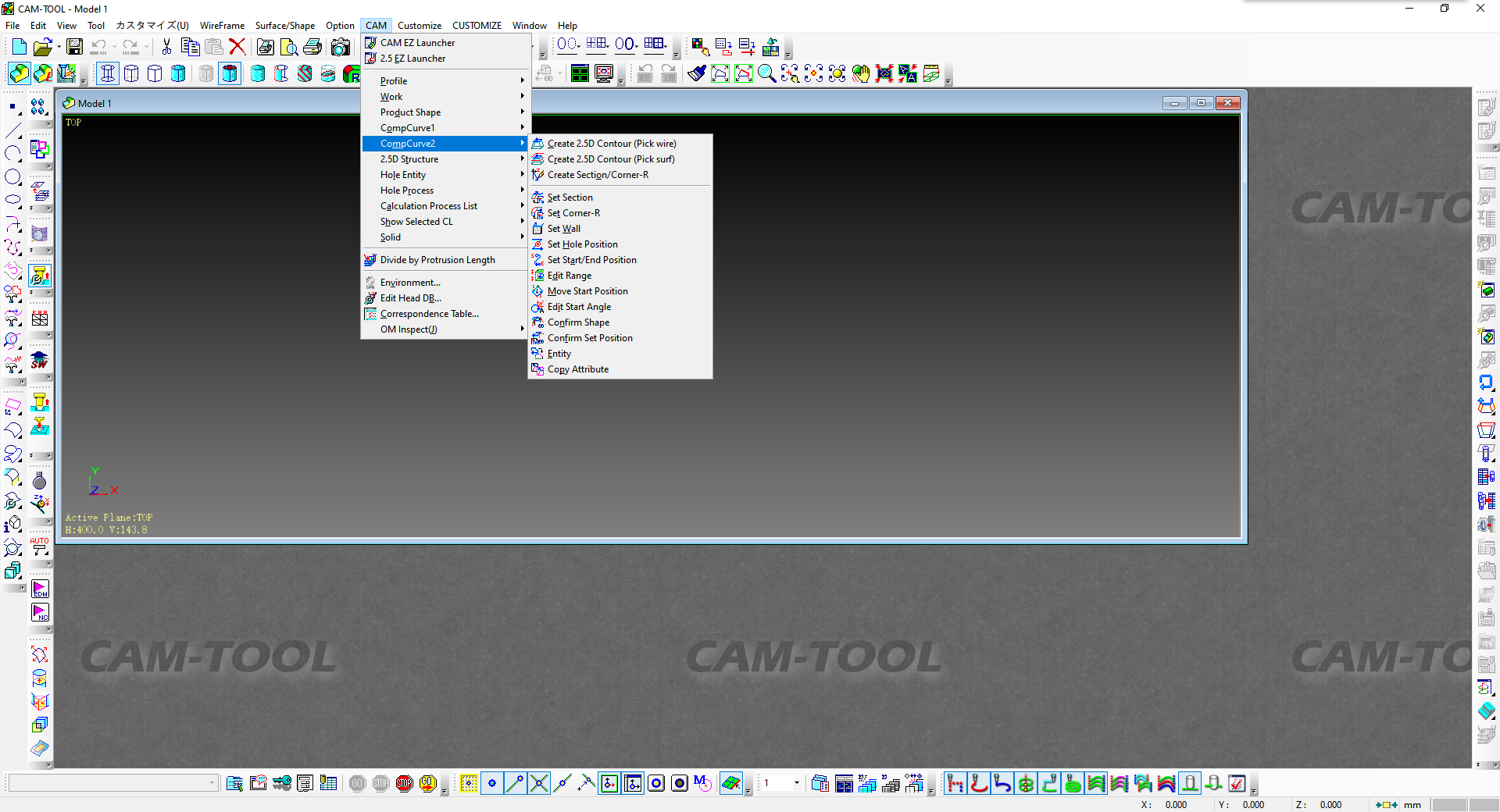The width and height of the screenshot is (1500, 812).
Task: Click the line drawing tool in left toolbar
Action: tap(13, 130)
